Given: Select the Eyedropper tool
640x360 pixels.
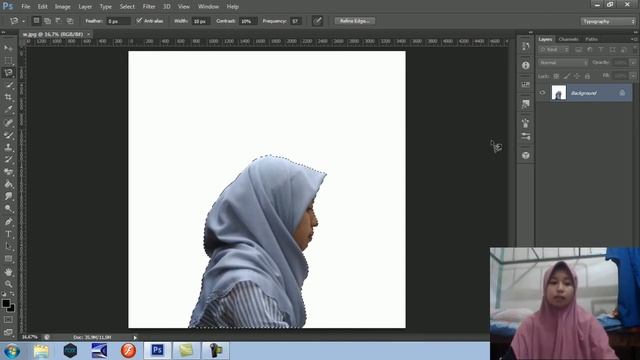Looking at the screenshot, I should click(8, 109).
